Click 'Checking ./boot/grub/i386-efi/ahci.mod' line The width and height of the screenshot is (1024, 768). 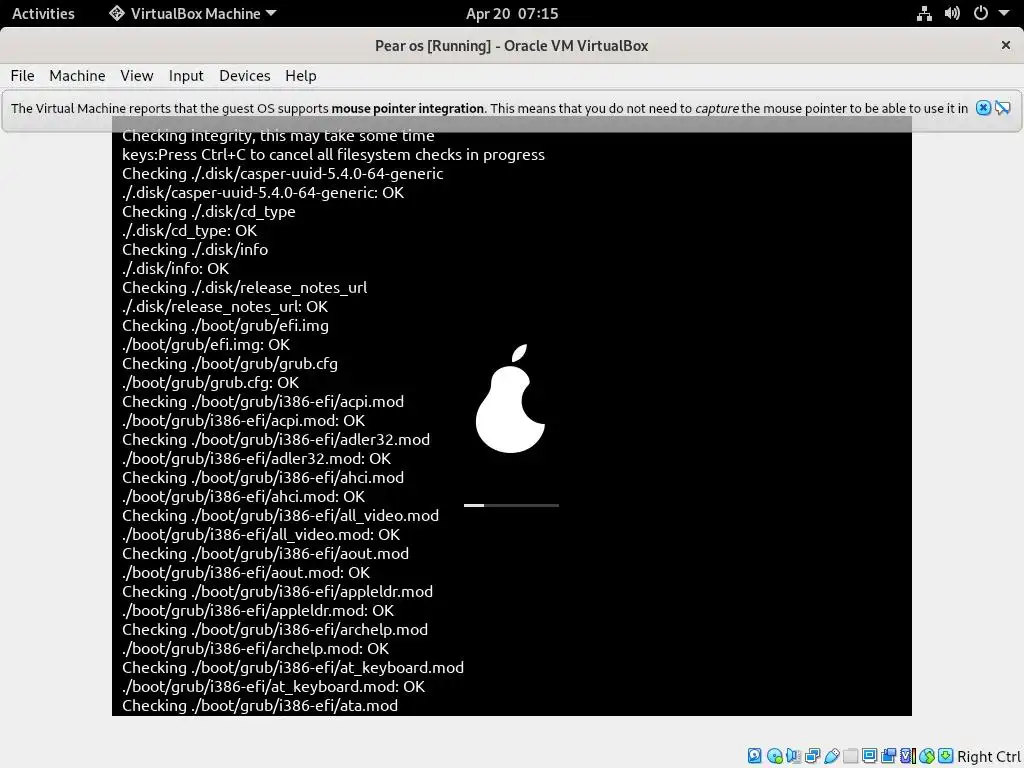(x=263, y=477)
